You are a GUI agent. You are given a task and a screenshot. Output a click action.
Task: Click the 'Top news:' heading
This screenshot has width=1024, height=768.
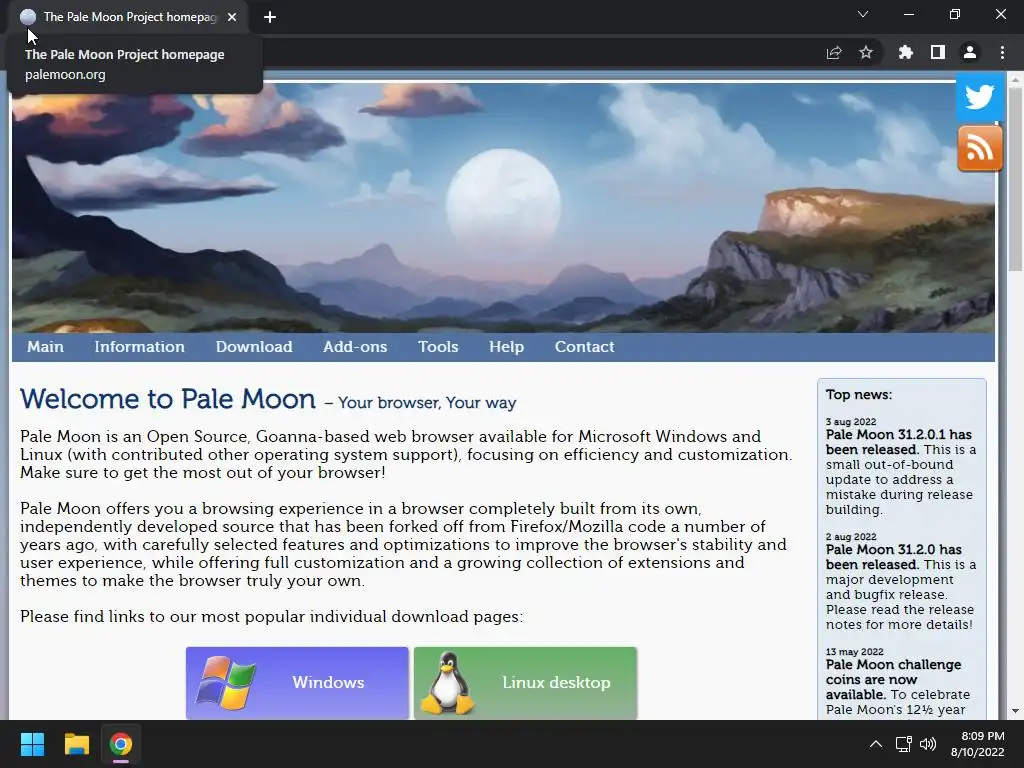[x=859, y=394]
